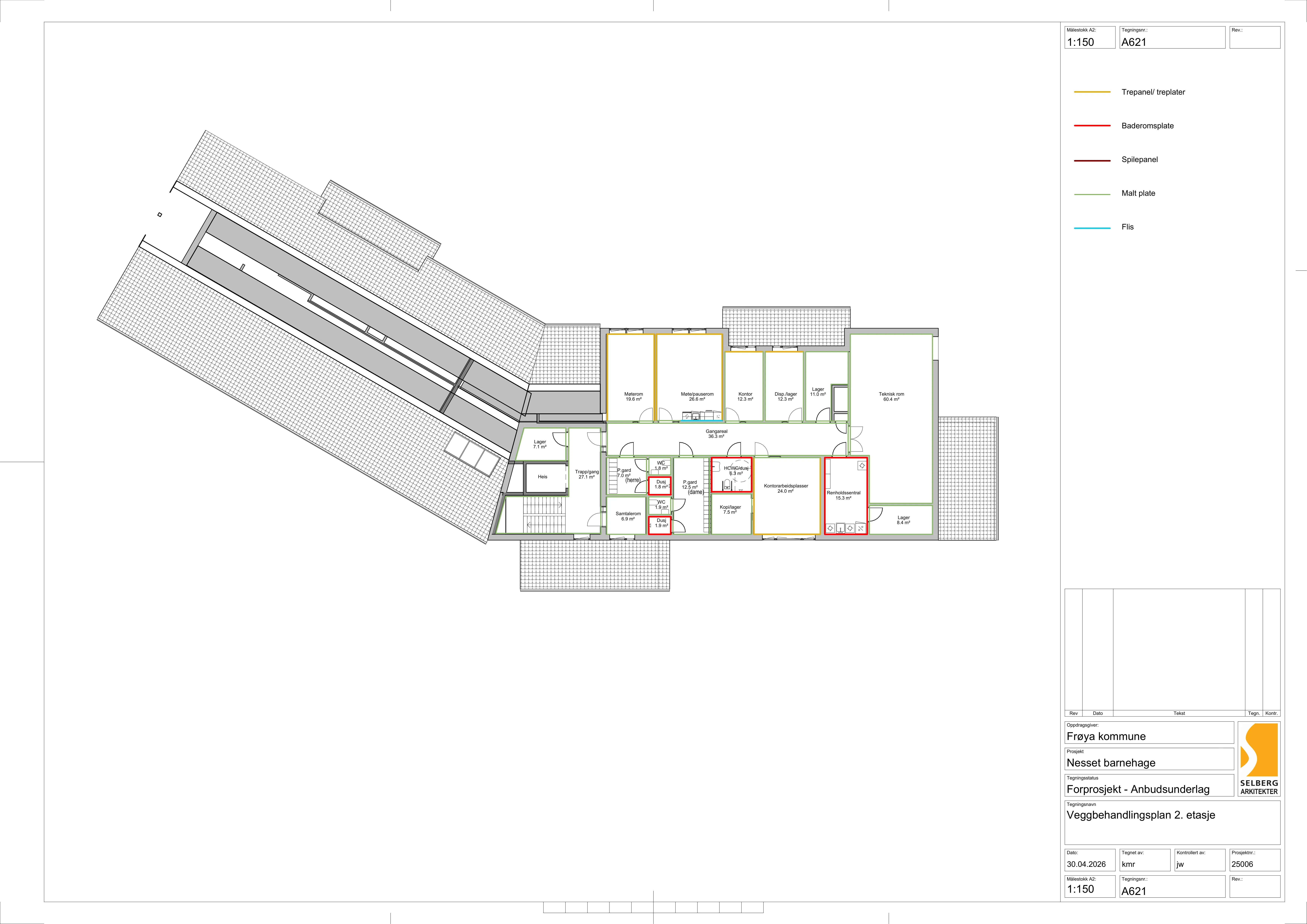Click the 'Samtalerom 6.9 m²' room label
This screenshot has height=924, width=1307.
tap(628, 516)
